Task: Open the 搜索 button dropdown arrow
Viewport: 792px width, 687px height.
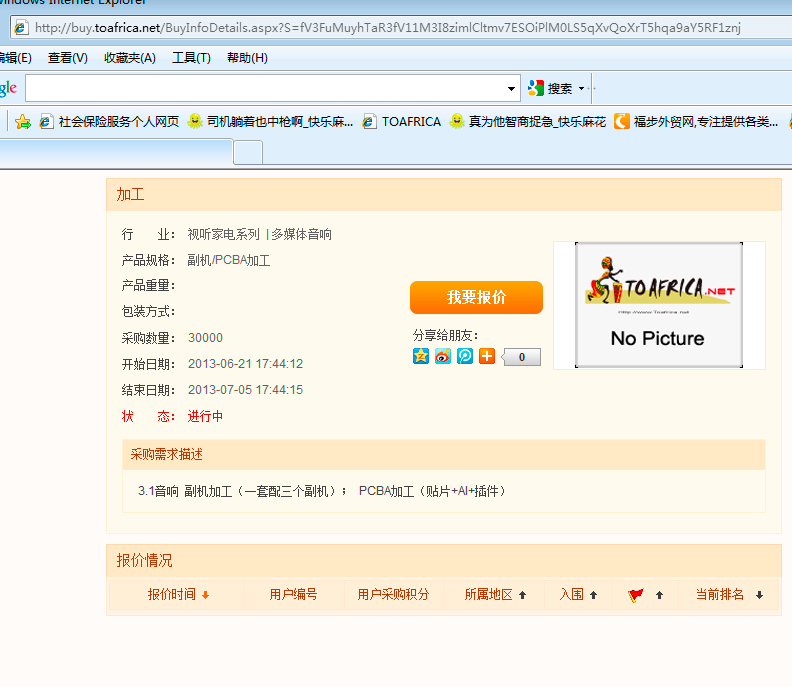Action: (x=581, y=88)
